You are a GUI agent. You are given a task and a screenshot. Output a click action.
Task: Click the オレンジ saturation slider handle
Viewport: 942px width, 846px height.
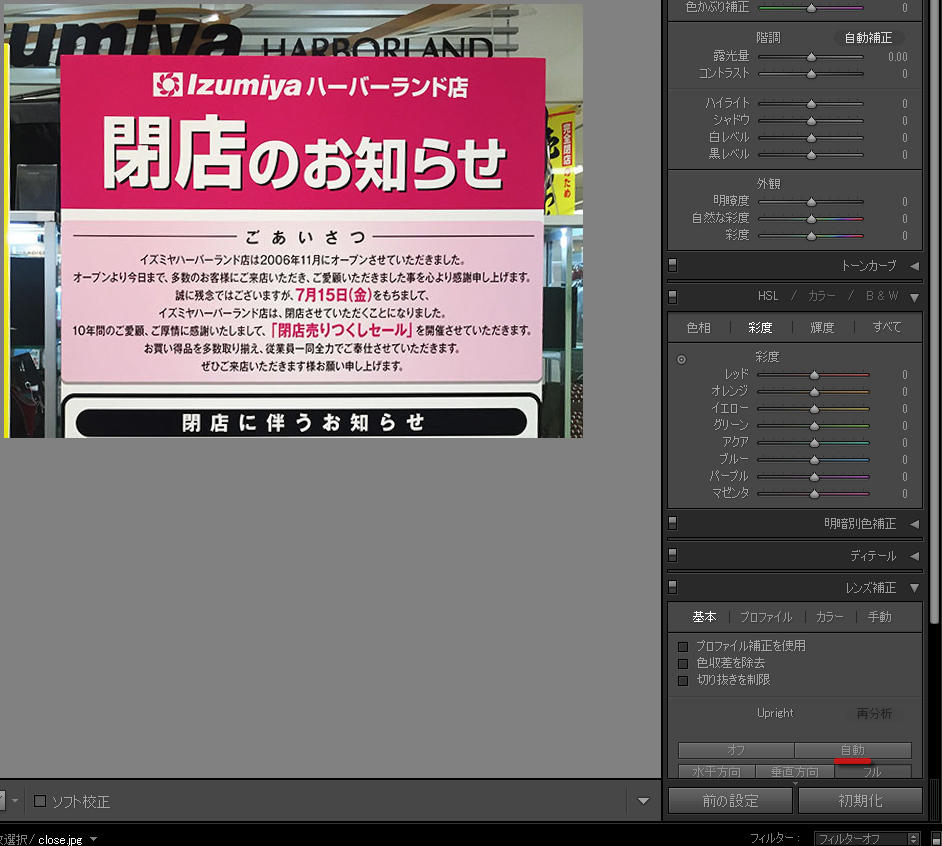pyautogui.click(x=814, y=392)
